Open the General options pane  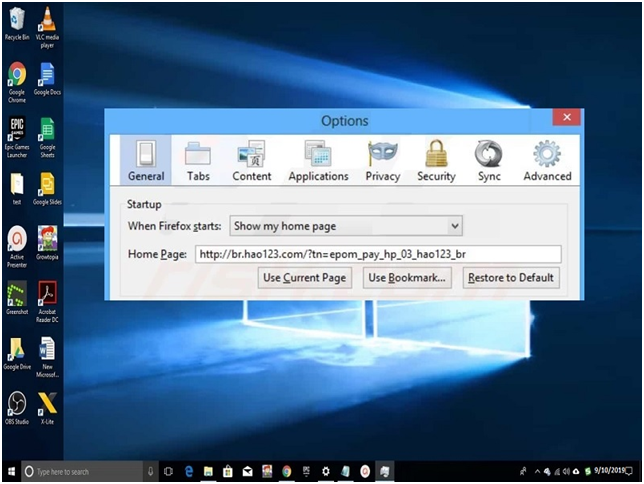point(146,160)
